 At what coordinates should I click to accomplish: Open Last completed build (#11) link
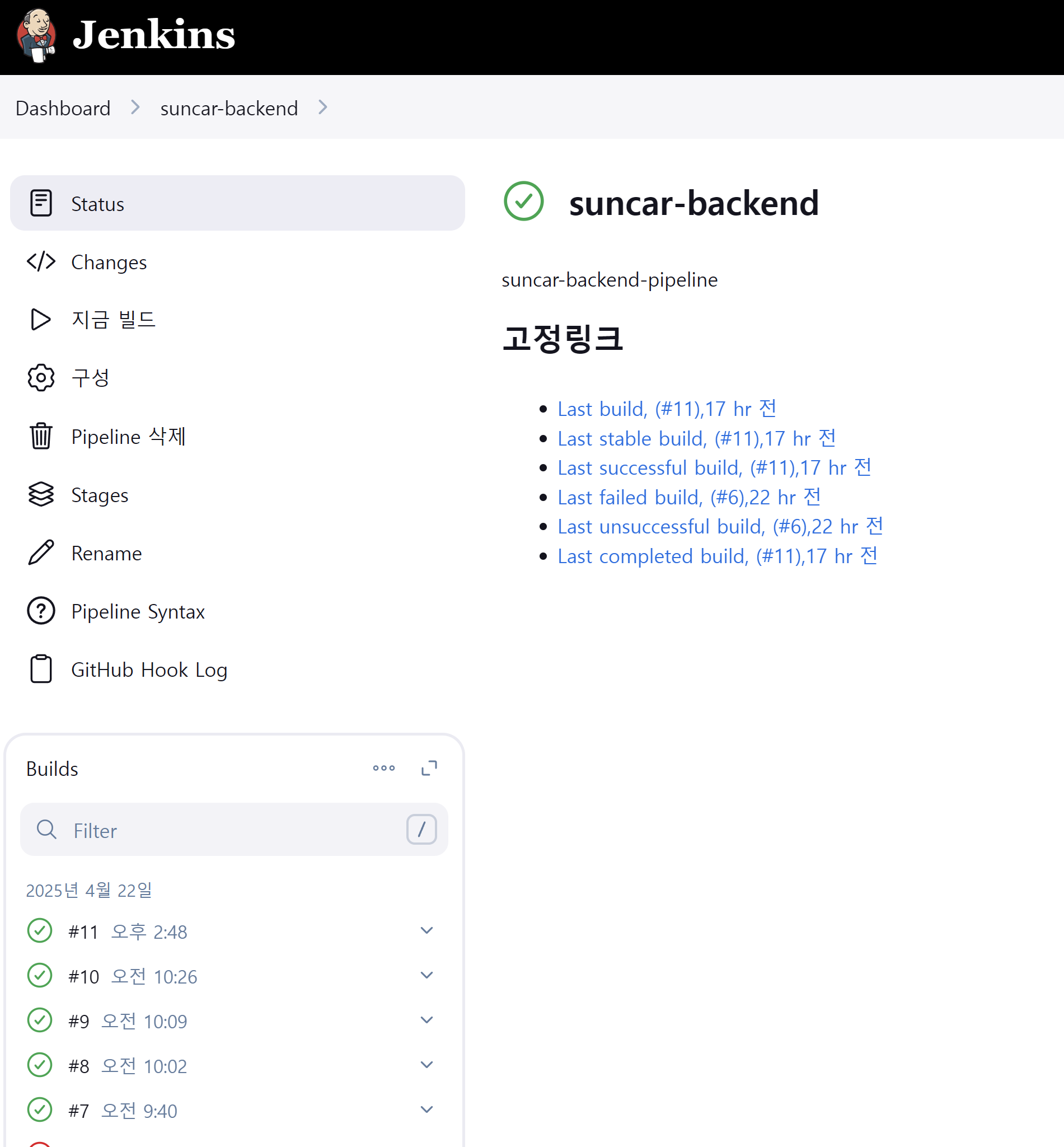pyautogui.click(x=718, y=556)
